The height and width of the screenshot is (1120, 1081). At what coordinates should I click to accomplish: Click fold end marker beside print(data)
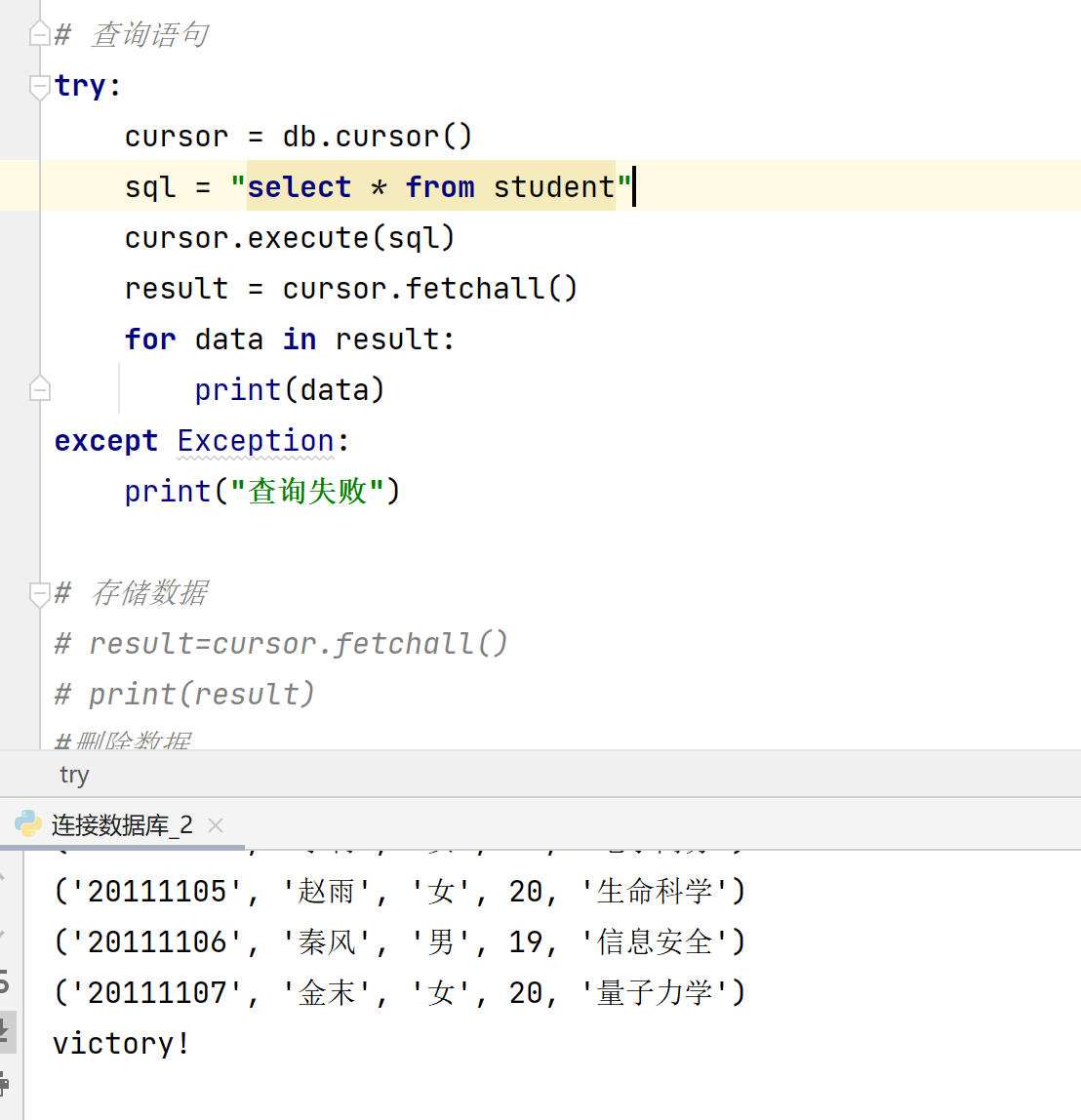pyautogui.click(x=40, y=389)
